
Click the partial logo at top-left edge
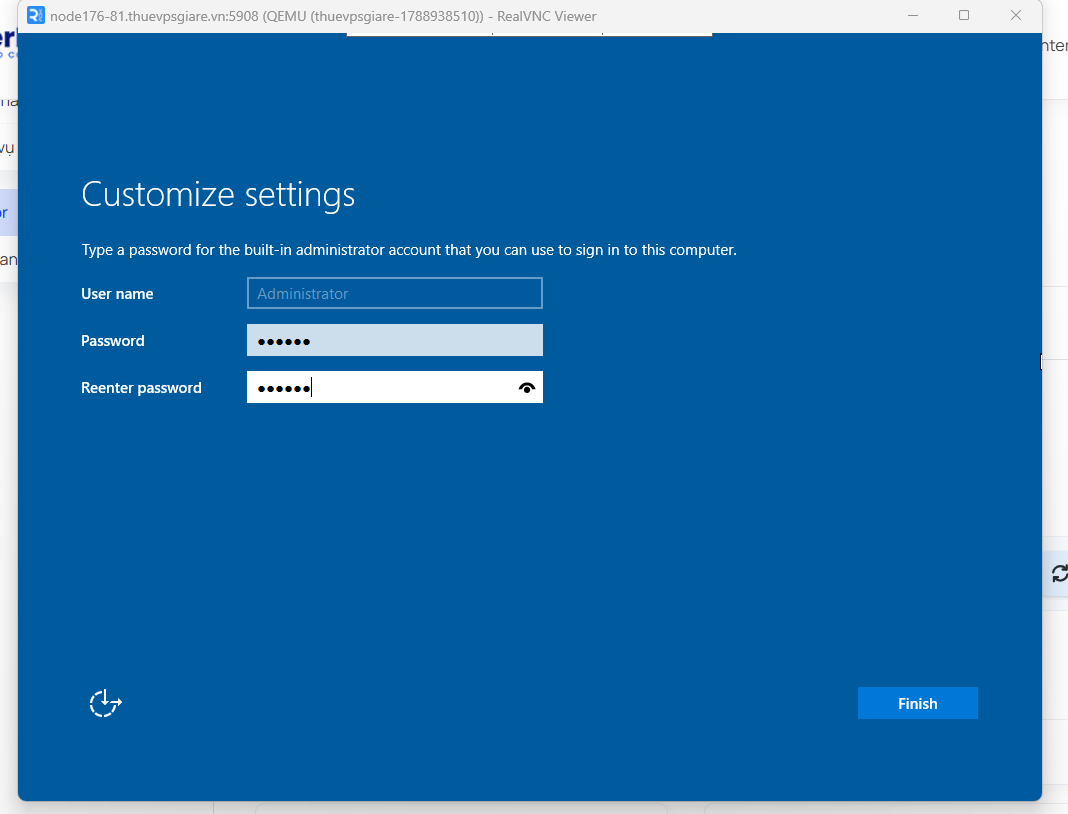7,41
